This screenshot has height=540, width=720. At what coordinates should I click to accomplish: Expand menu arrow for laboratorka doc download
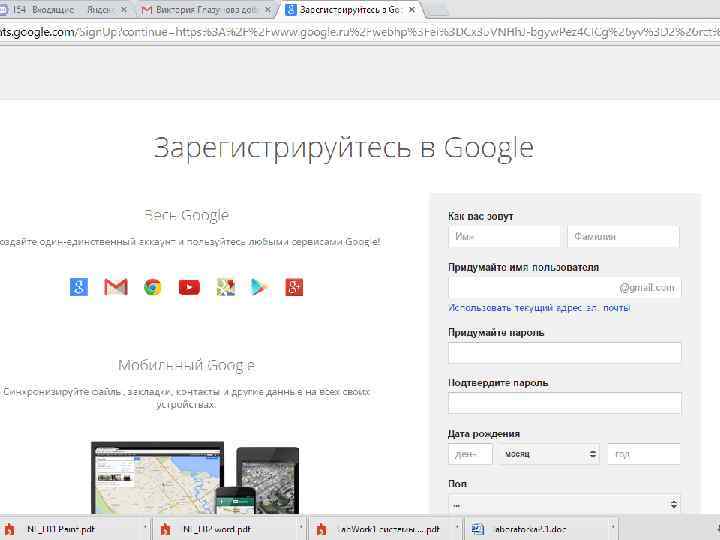(x=613, y=529)
